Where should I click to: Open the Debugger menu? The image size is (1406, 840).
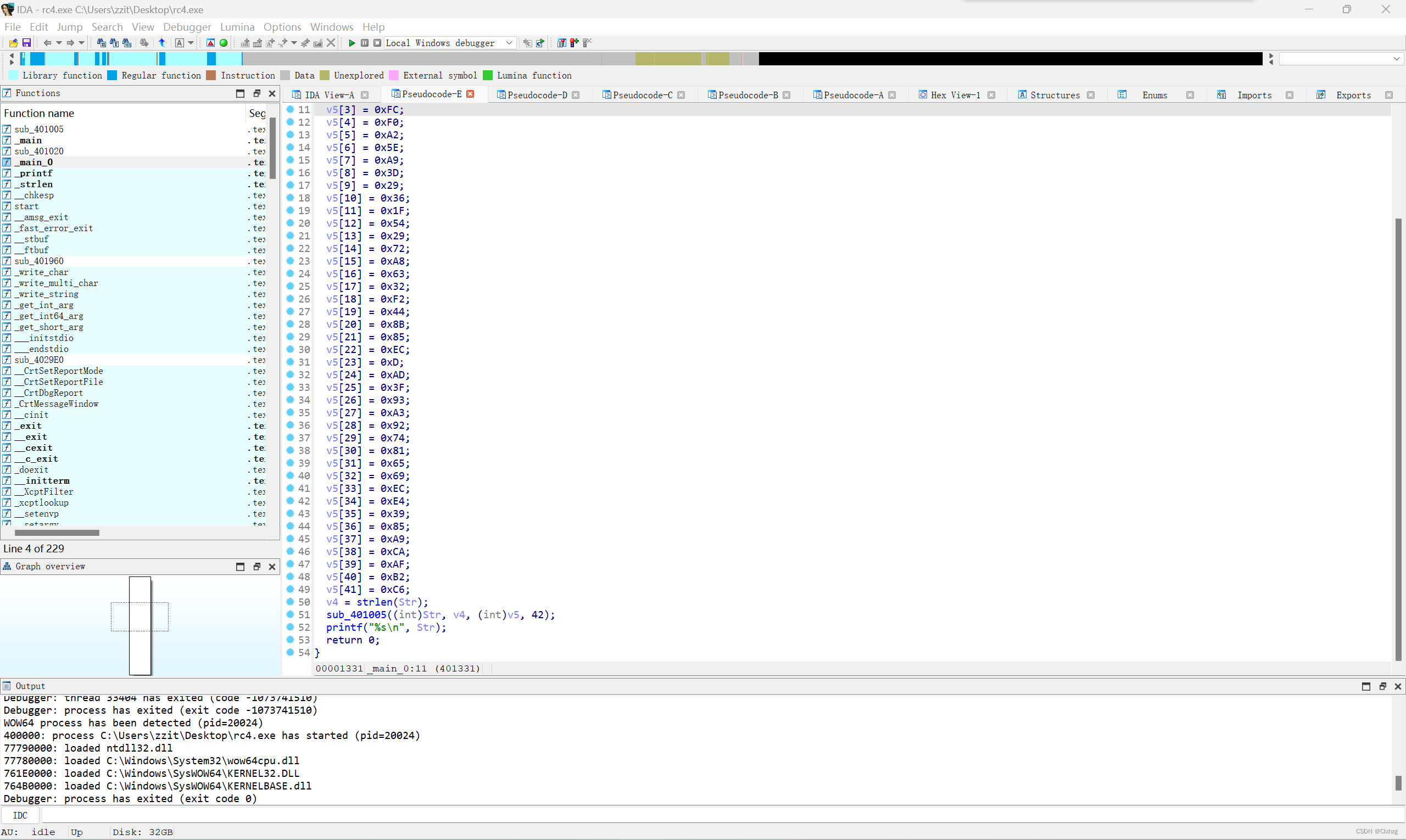187,26
